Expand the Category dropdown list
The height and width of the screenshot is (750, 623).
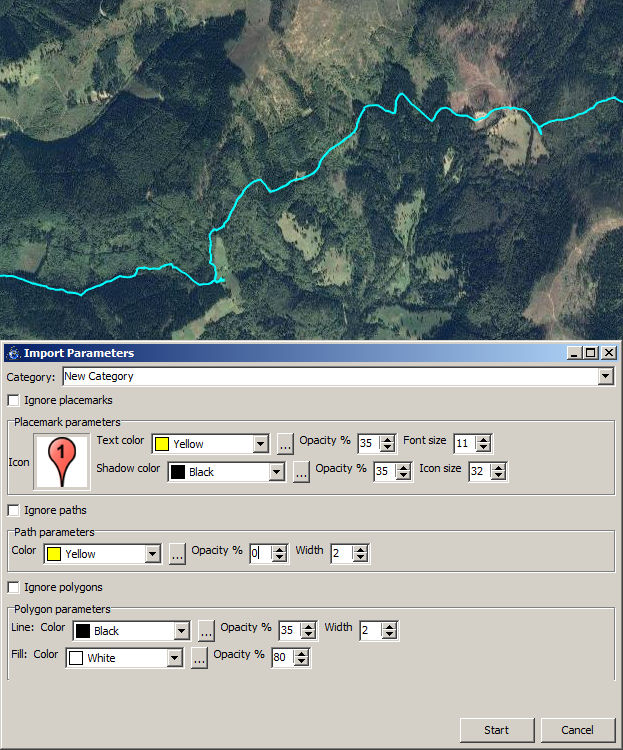(605, 377)
